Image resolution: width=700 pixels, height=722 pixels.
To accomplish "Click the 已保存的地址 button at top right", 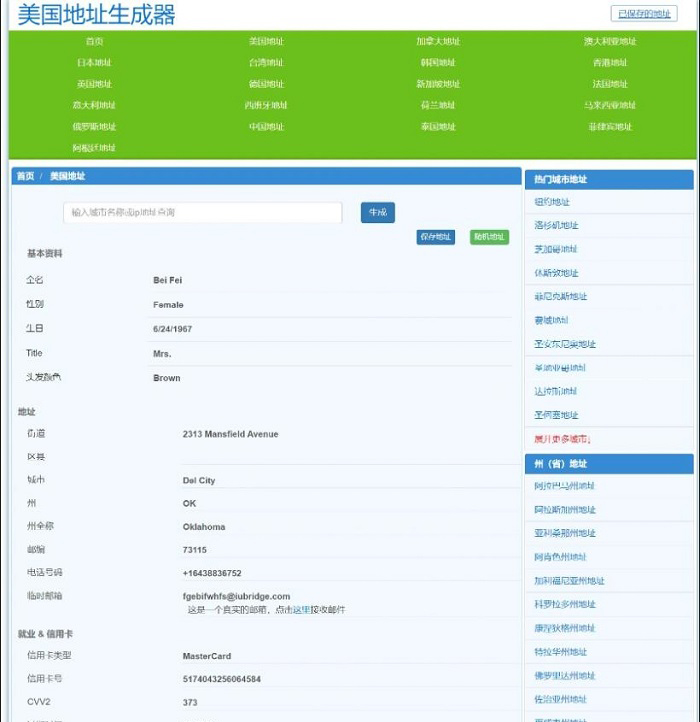I will [x=643, y=14].
